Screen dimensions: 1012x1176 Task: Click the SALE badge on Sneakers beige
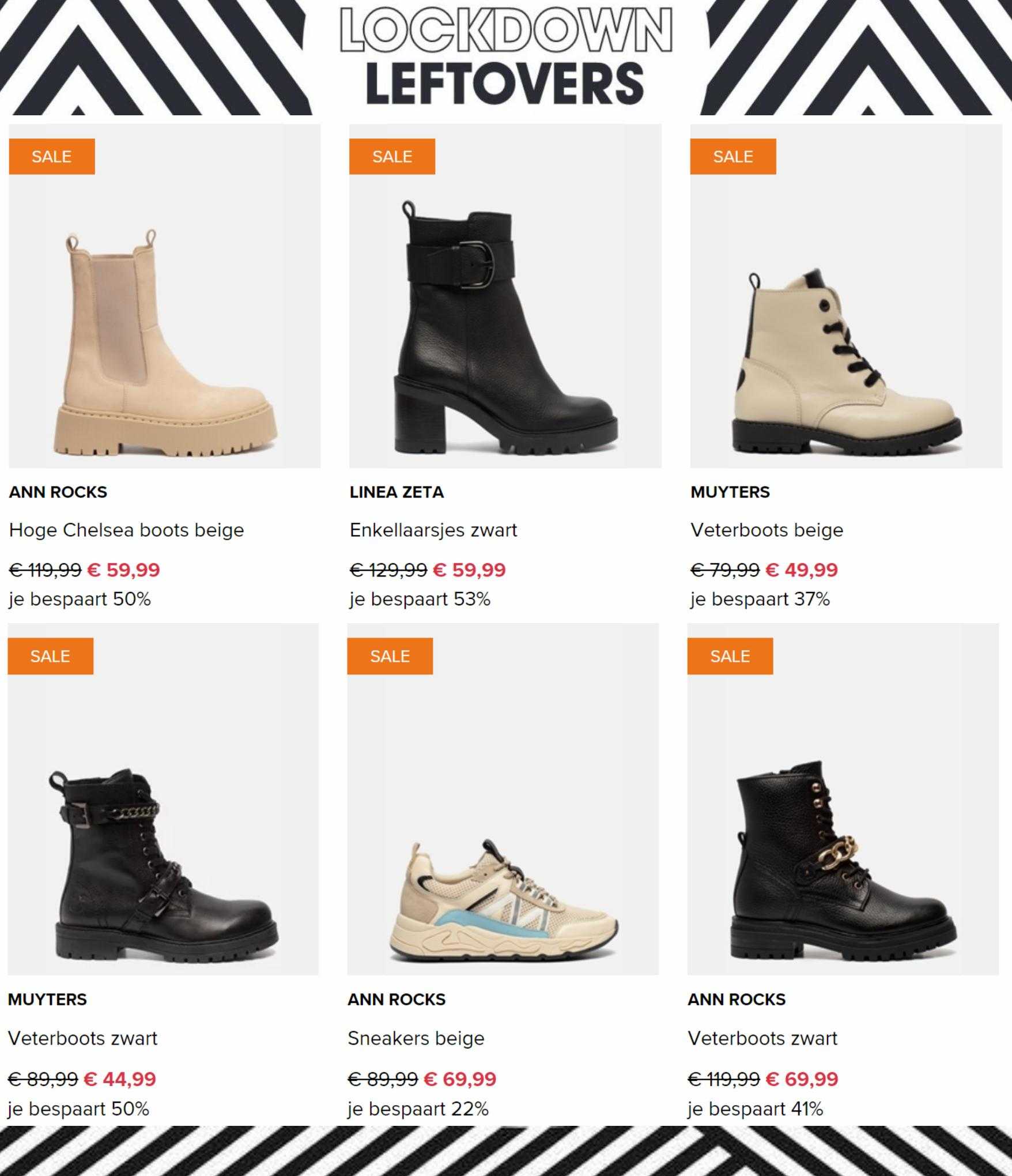pos(390,656)
